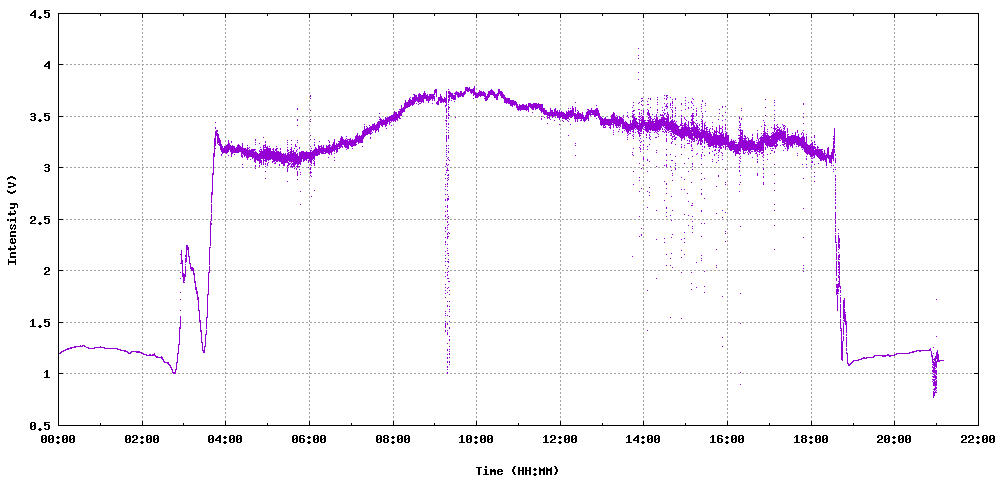Viewport: 1000px width, 480px height.
Task: Click the 'Time (HH:MM)' x-axis title
Action: click(x=517, y=471)
